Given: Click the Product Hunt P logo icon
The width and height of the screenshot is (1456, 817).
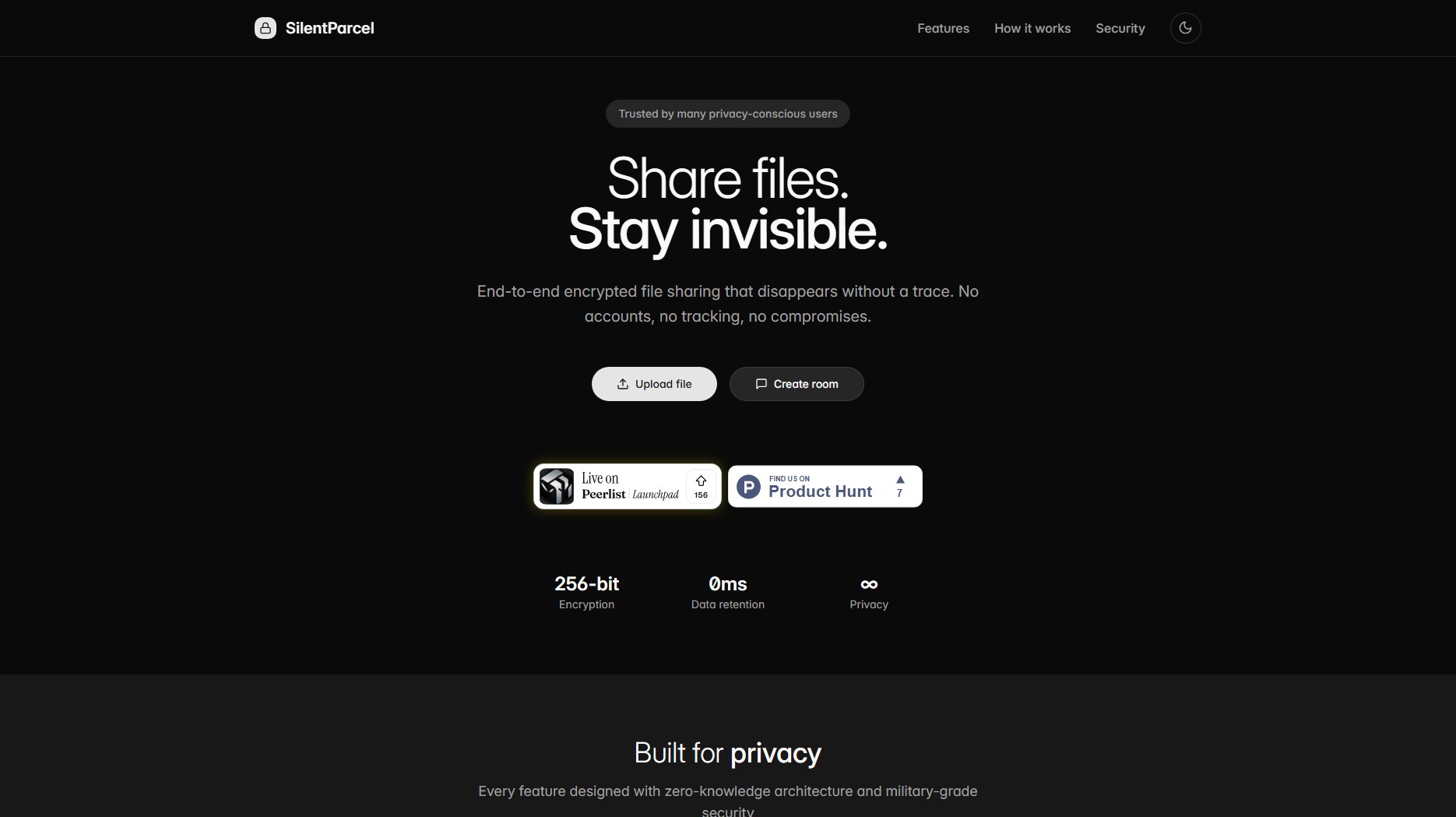Looking at the screenshot, I should coord(748,487).
